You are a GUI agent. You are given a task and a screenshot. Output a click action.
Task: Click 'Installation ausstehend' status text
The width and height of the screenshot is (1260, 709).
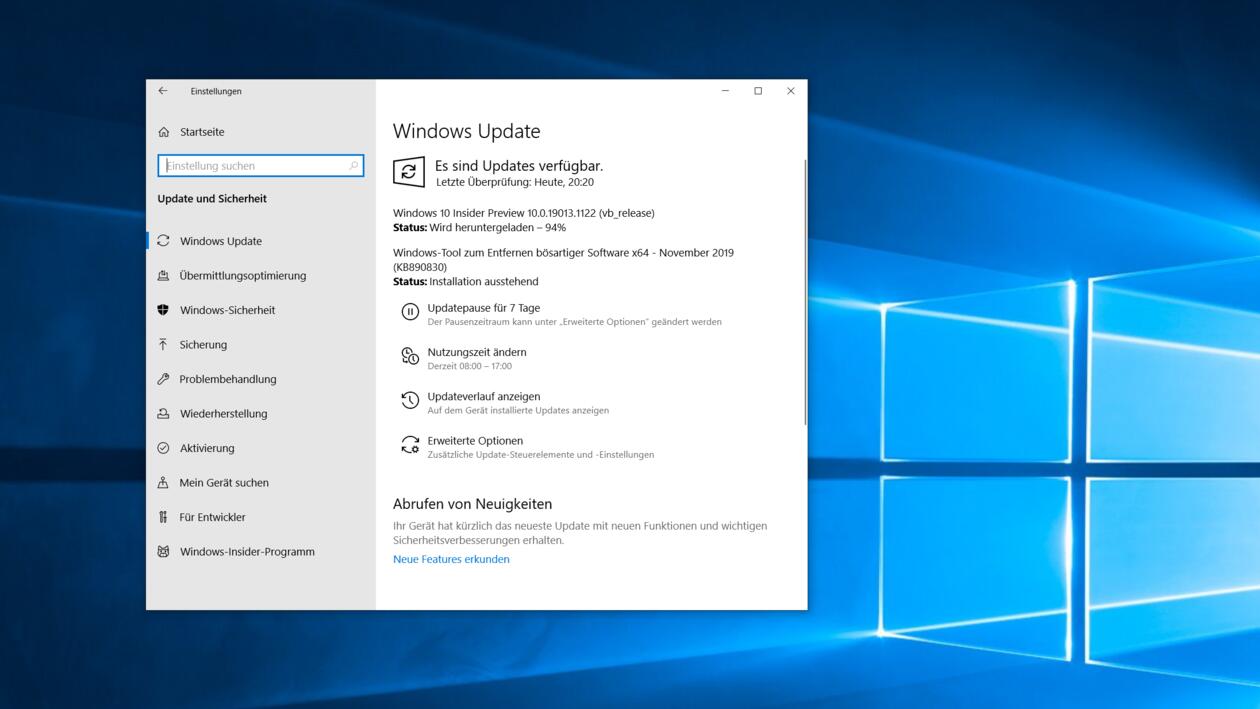click(484, 282)
